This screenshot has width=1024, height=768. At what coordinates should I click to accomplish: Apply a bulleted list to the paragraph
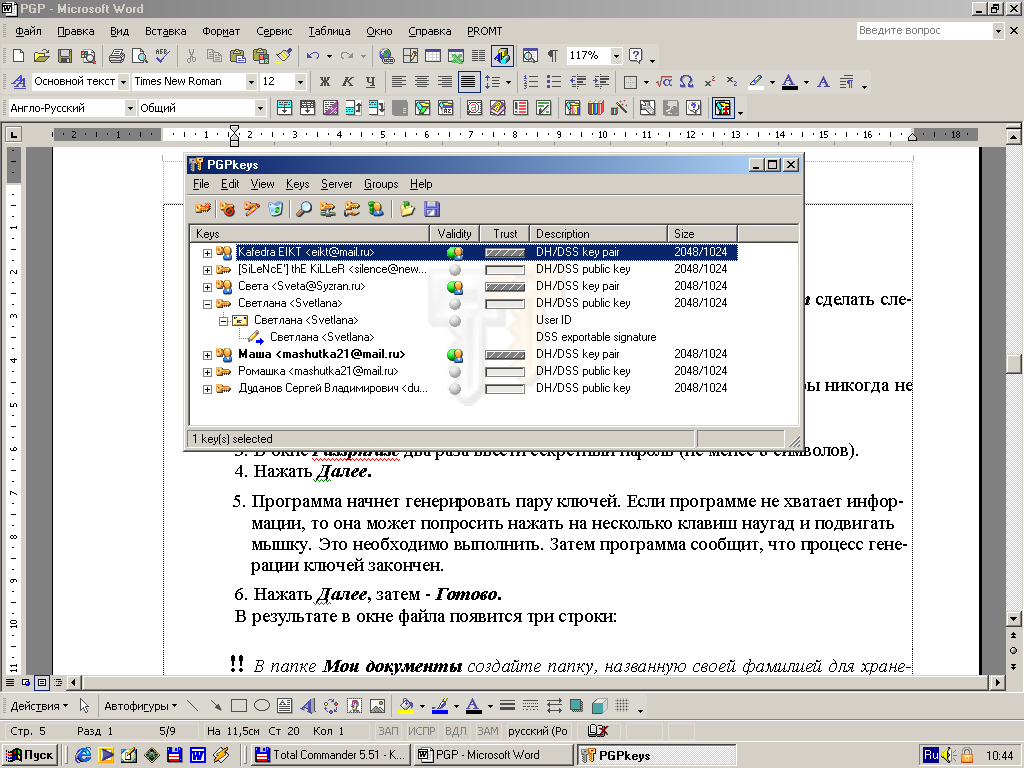(554, 82)
